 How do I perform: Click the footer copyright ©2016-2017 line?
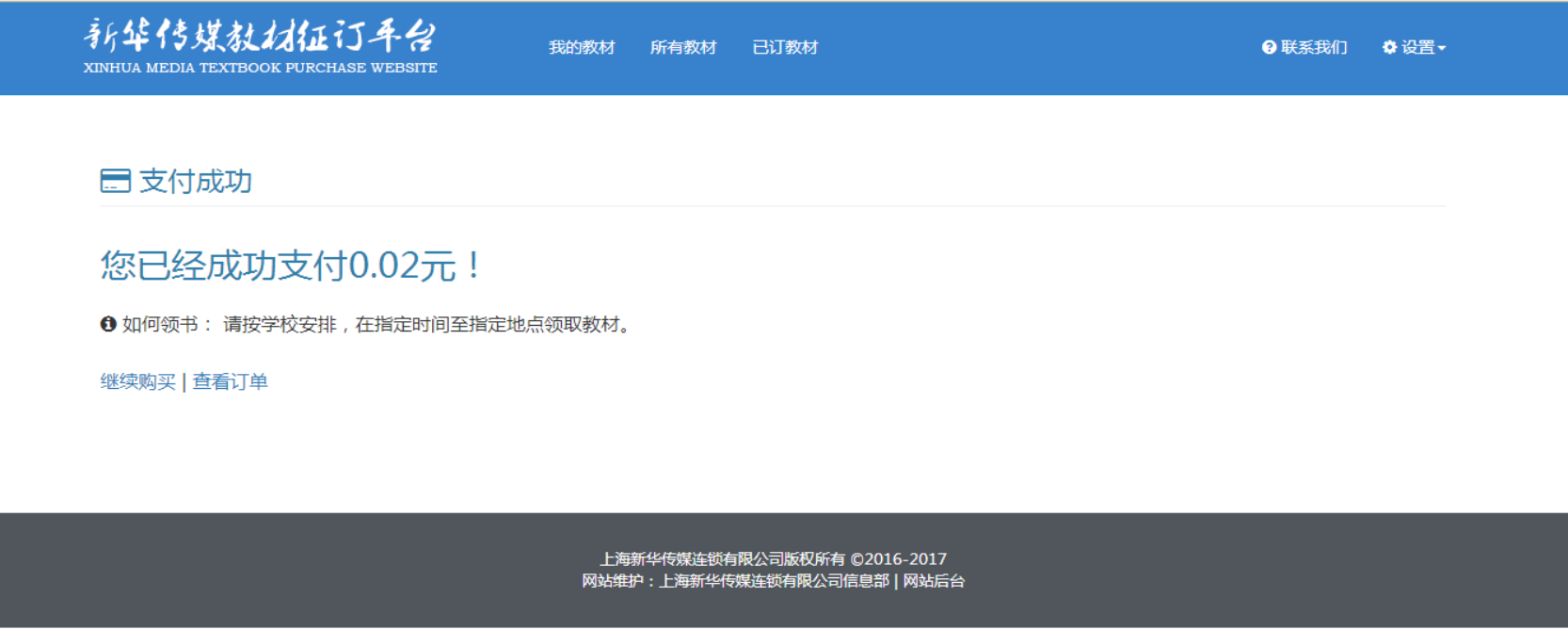click(x=773, y=559)
